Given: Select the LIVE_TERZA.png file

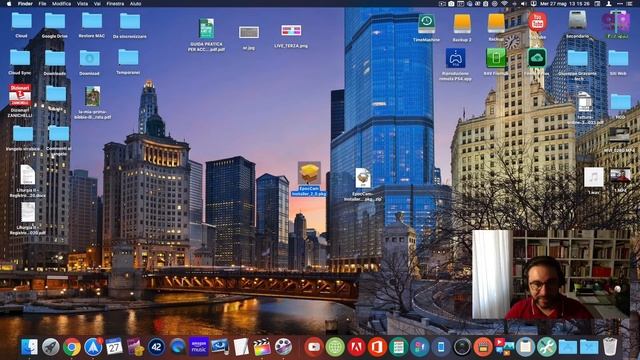Looking at the screenshot, I should (x=291, y=31).
